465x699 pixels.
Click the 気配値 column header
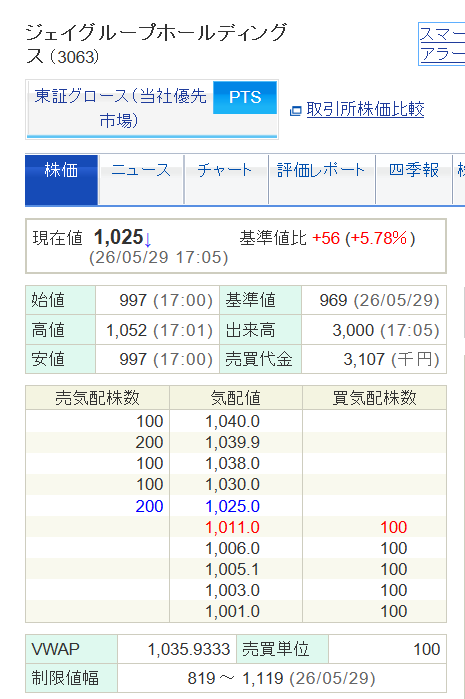236,398
